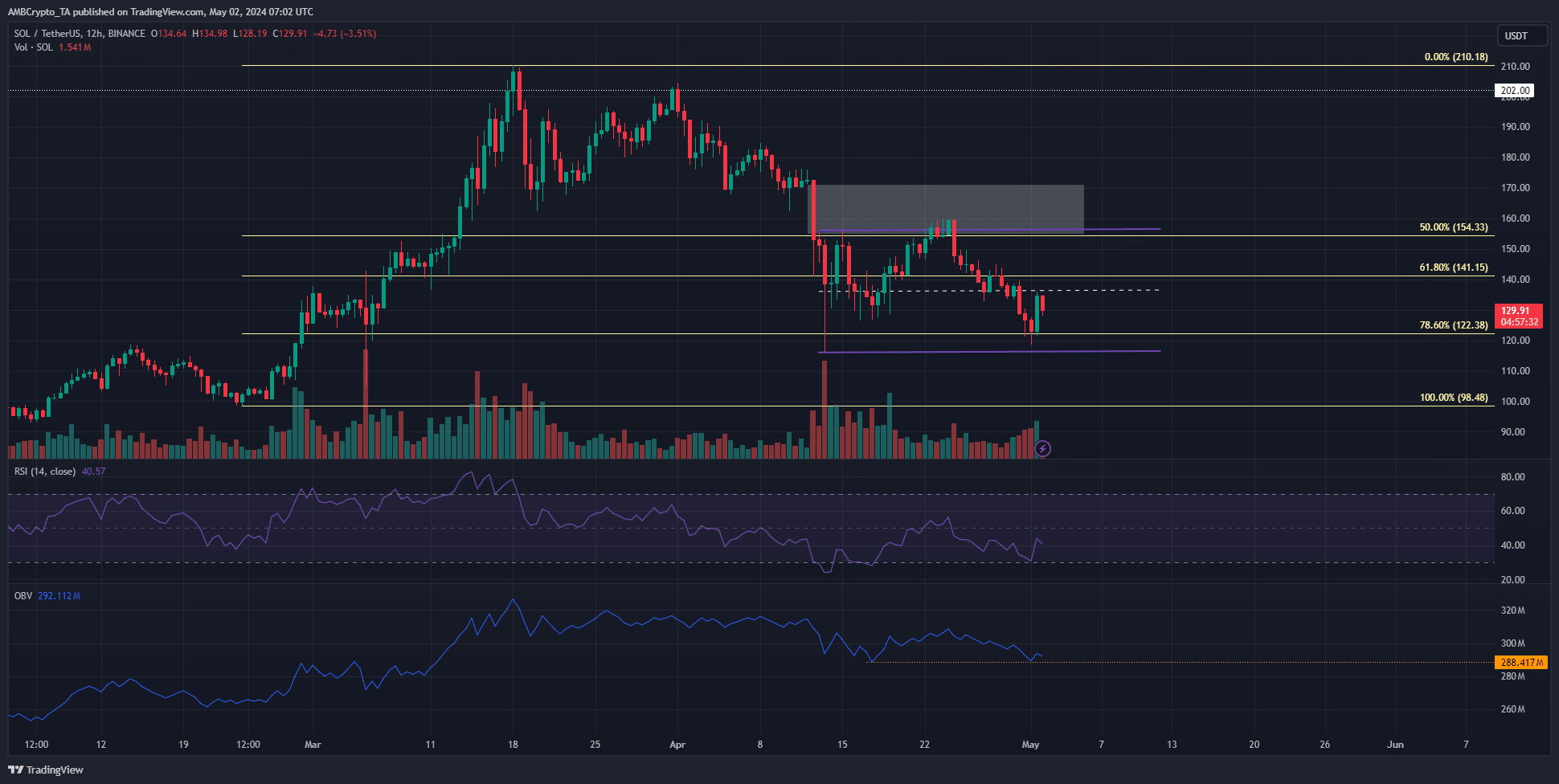This screenshot has height=784, width=1559.
Task: Click the Mar label on the time axis
Action: tap(313, 745)
